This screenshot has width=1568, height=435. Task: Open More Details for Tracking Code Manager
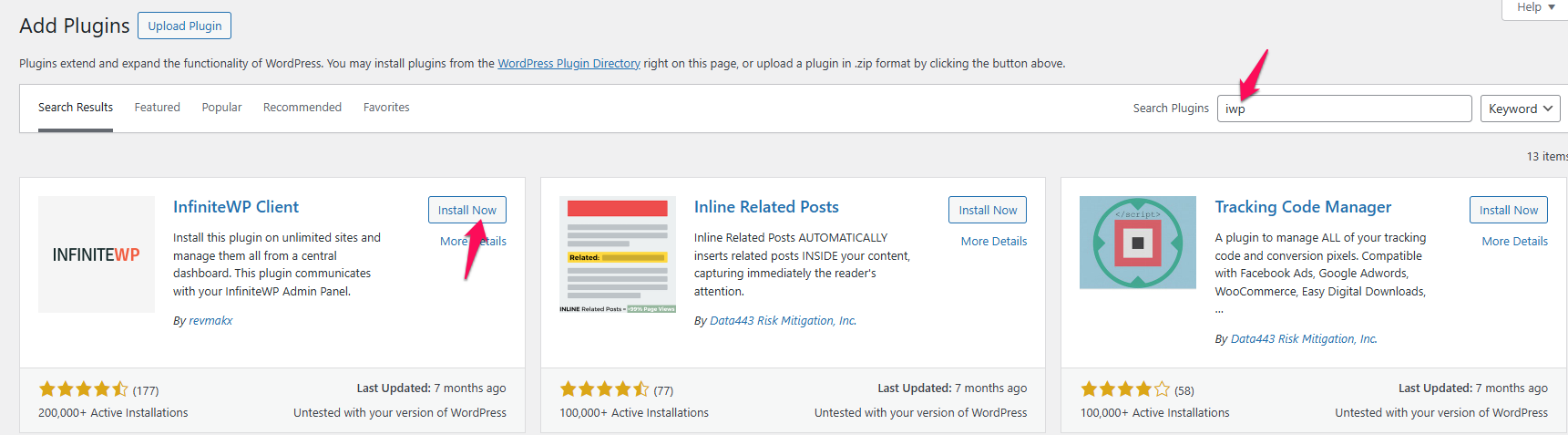(x=1514, y=241)
